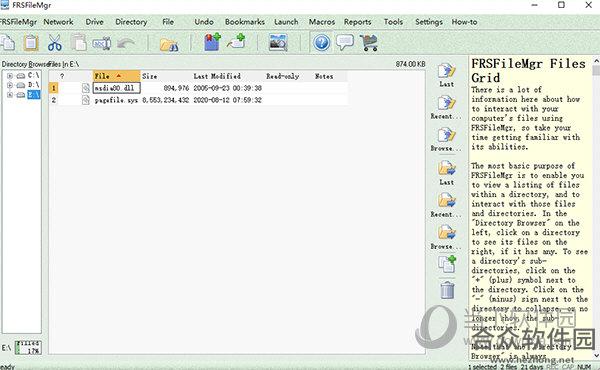Viewport: 600px width, 370px height.
Task: Click the file icon beside msdia80.dll
Action: pyautogui.click(x=86, y=88)
